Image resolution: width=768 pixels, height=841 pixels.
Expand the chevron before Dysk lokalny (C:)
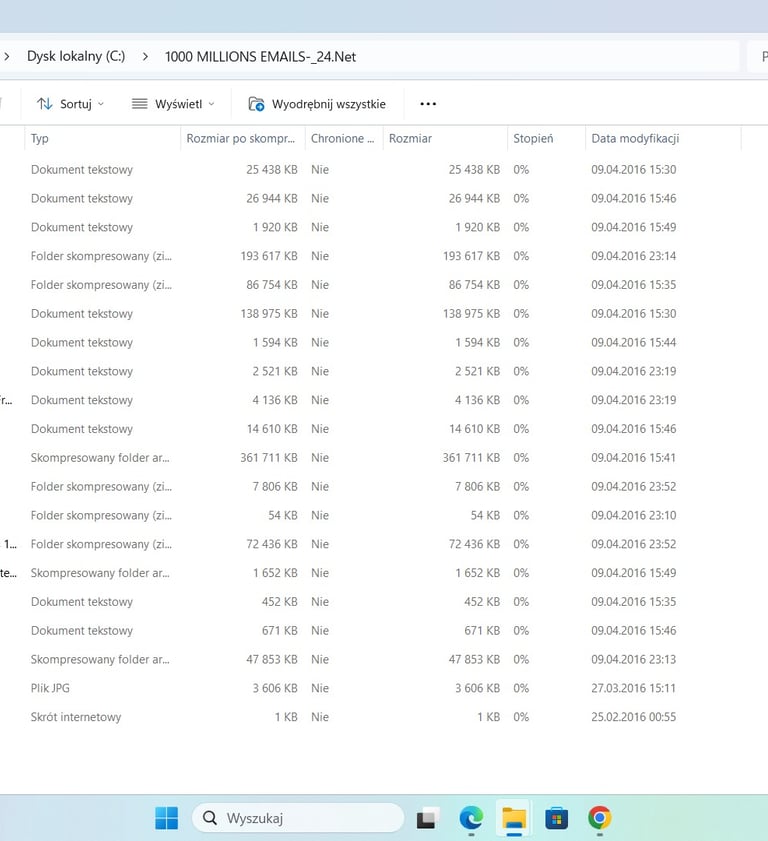[x=6, y=56]
